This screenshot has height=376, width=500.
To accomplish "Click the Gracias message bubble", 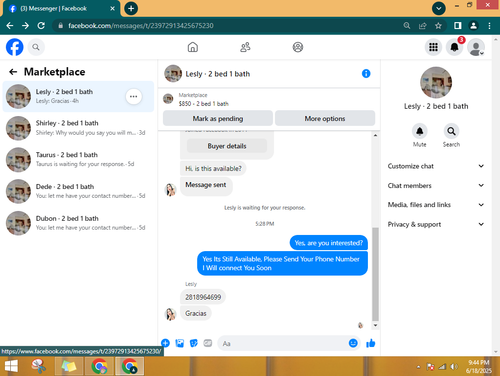I will [196, 313].
